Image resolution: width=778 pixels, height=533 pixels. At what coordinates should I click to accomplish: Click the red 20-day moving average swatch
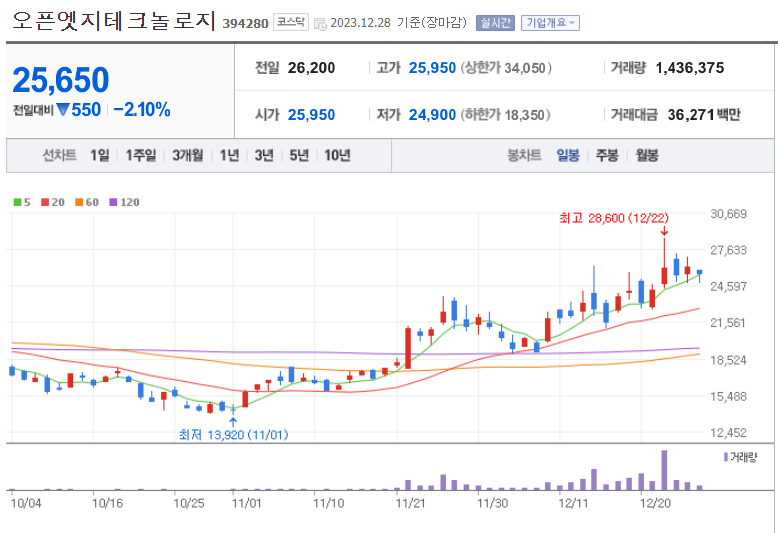pyautogui.click(x=45, y=202)
